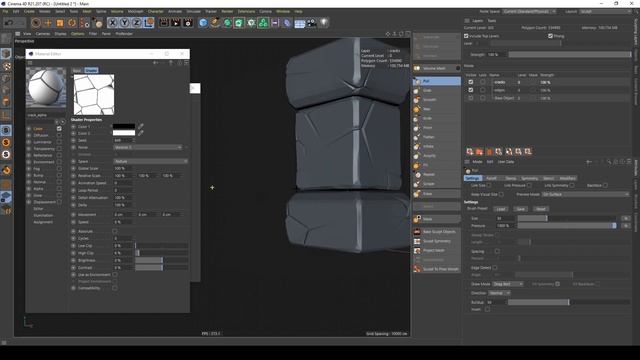This screenshot has height=360, width=640.
Task: Toggle Include Top Levels checkbox
Action: point(466,36)
